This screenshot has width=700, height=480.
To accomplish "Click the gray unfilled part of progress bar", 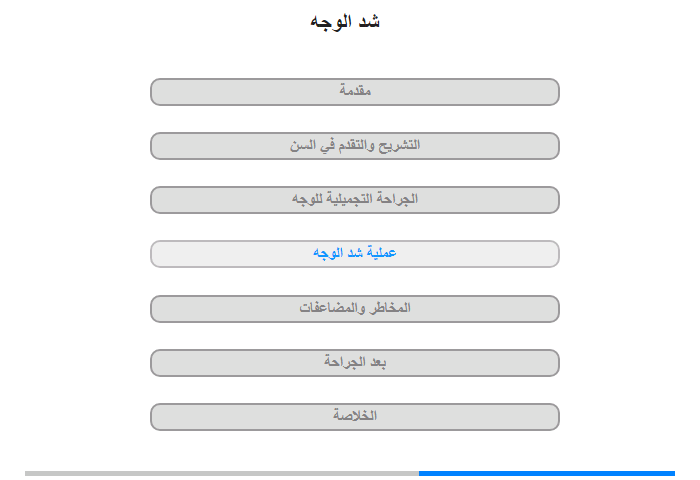I will click(222, 473).
